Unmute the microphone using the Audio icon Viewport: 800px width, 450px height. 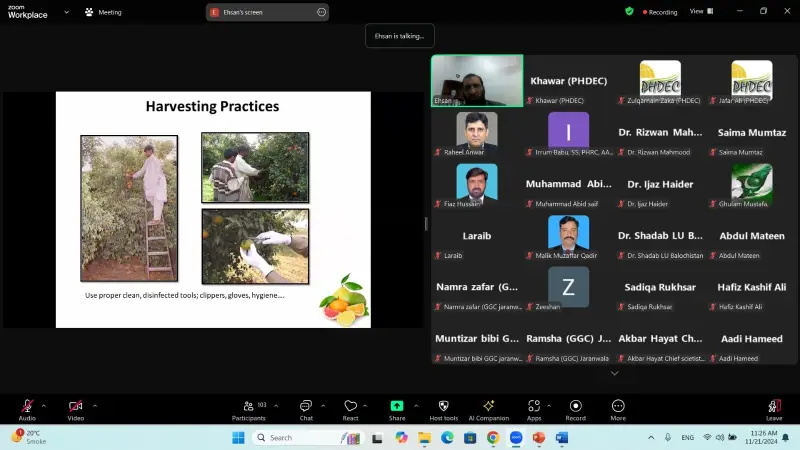pyautogui.click(x=27, y=407)
